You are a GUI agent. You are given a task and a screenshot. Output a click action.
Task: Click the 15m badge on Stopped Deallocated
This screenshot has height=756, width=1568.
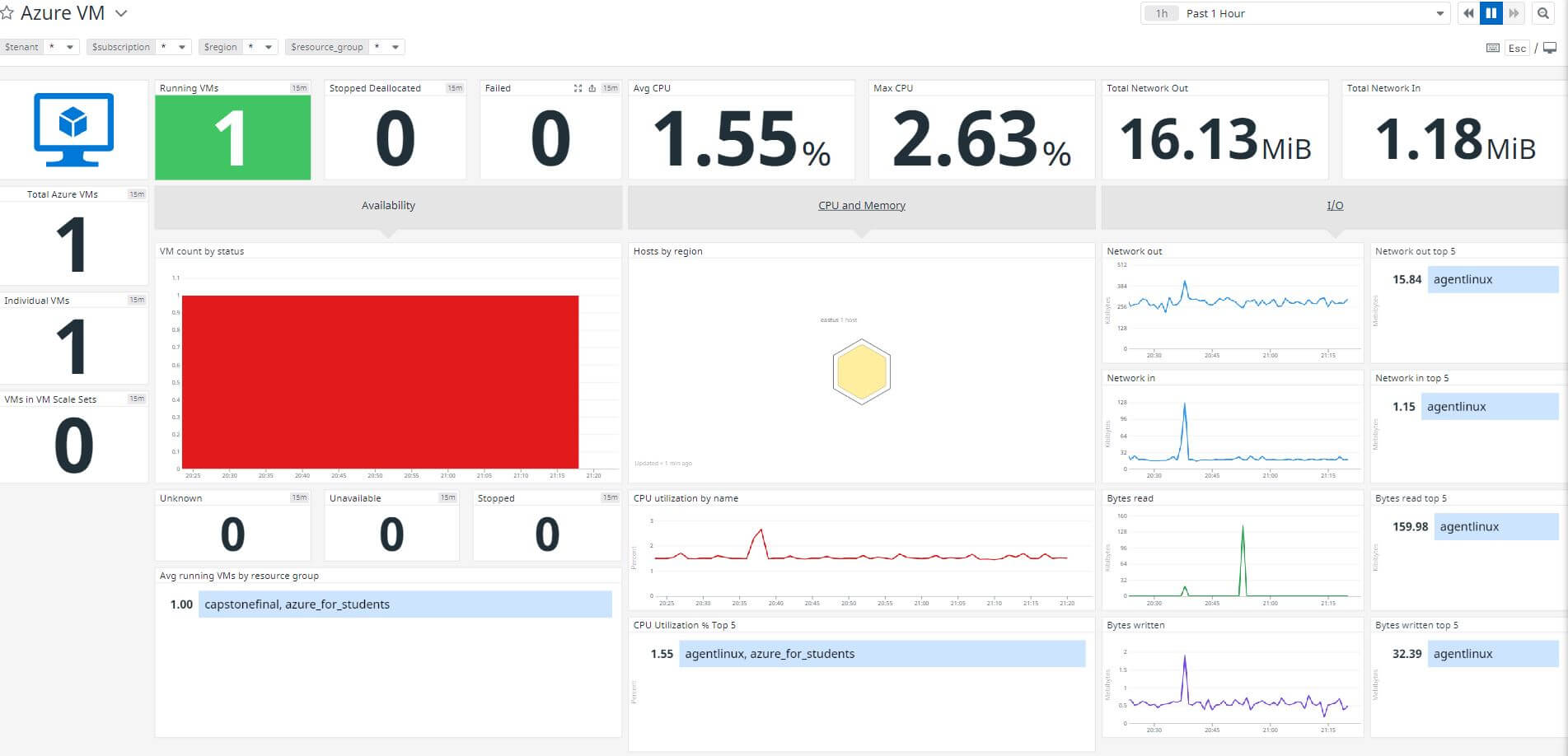tap(455, 88)
